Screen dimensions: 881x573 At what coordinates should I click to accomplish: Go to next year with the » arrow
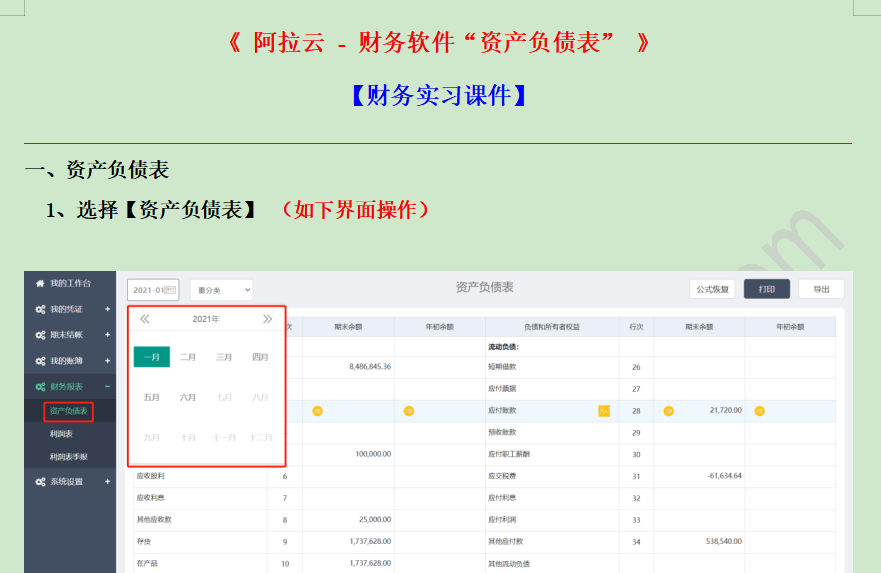click(267, 319)
